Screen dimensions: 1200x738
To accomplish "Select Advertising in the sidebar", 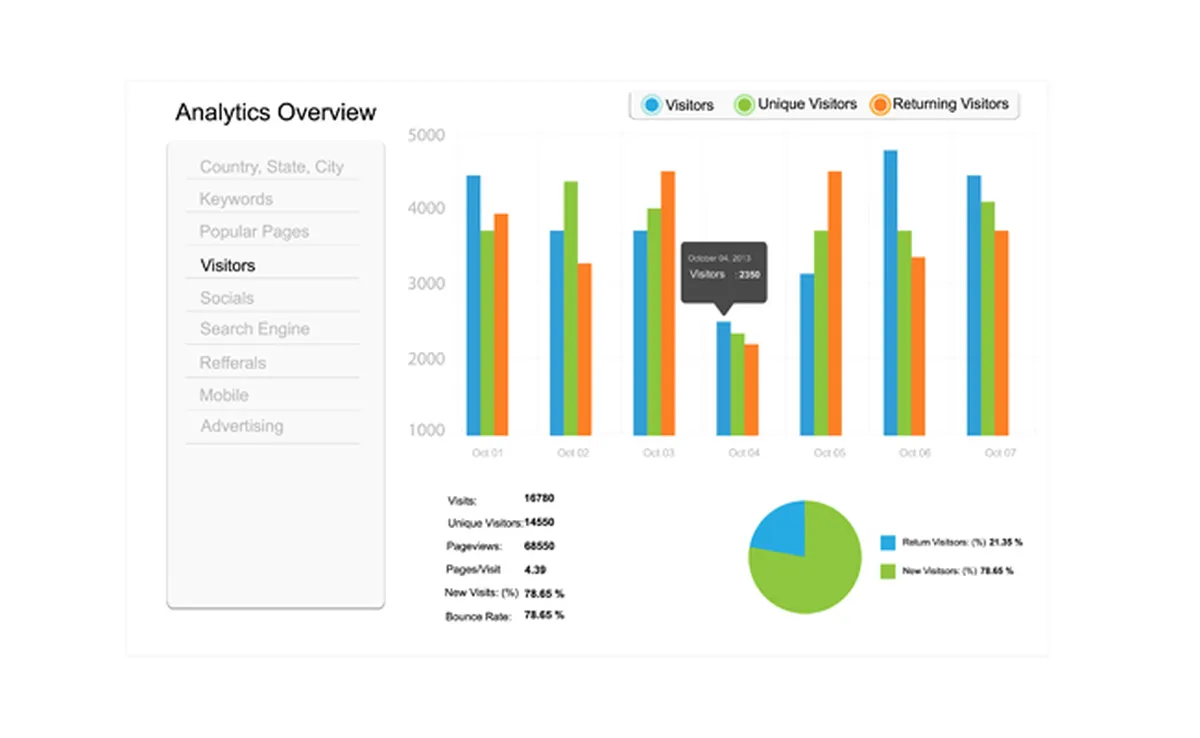I will (x=242, y=426).
